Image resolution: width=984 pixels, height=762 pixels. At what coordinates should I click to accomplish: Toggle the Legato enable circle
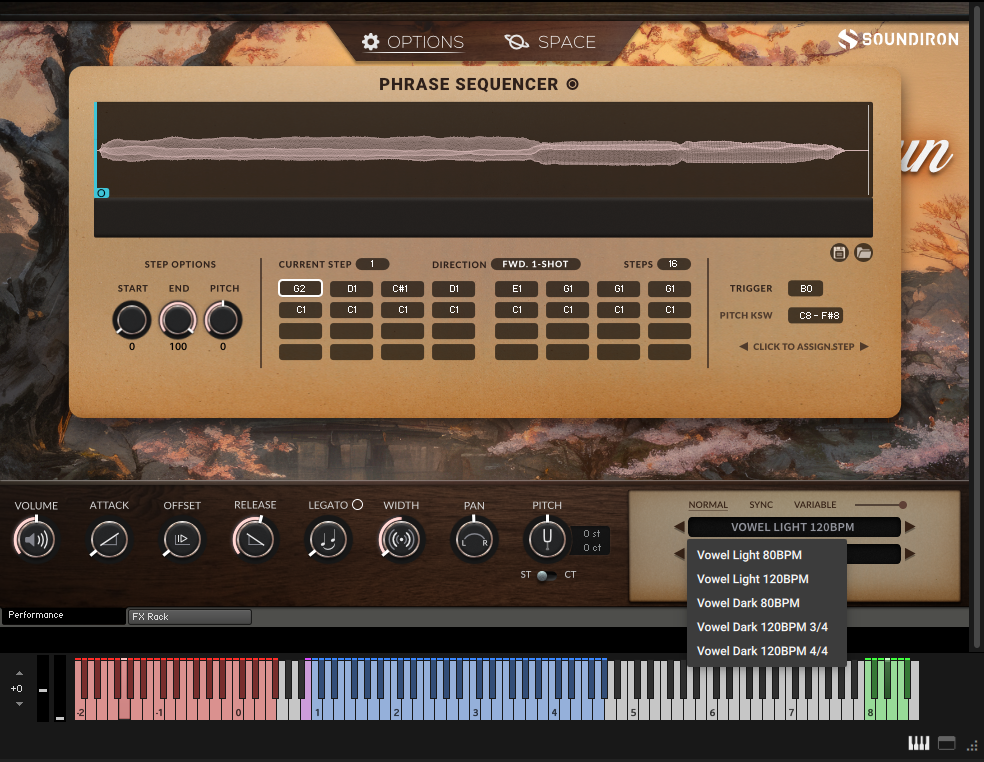point(358,505)
